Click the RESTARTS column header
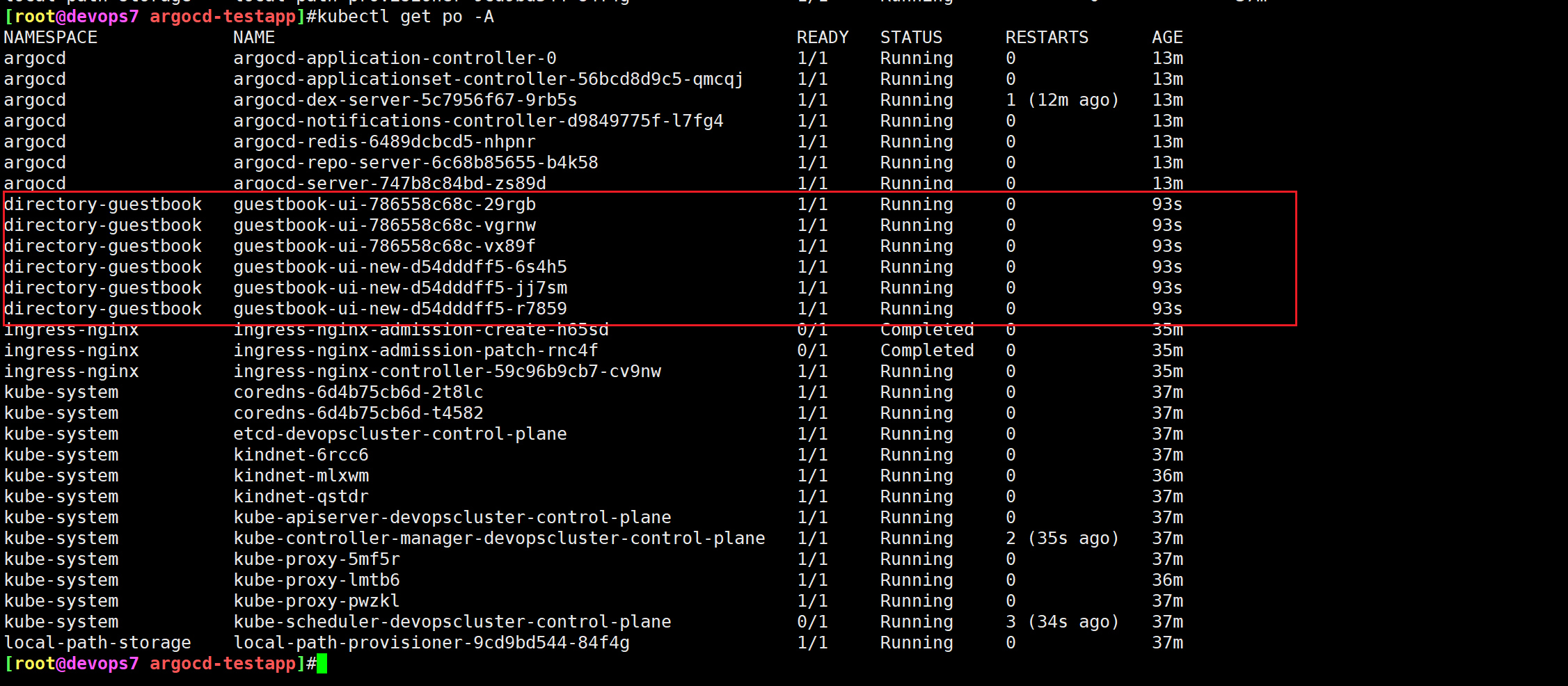The width and height of the screenshot is (1568, 686). pyautogui.click(x=1047, y=38)
